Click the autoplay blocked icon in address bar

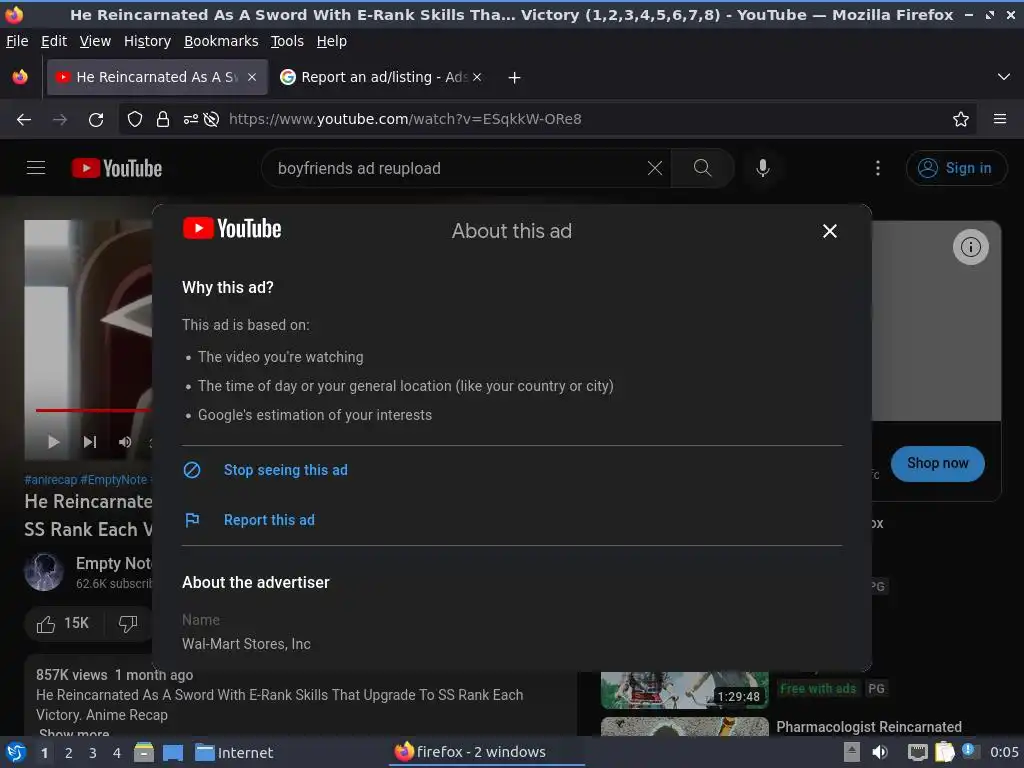coord(211,120)
